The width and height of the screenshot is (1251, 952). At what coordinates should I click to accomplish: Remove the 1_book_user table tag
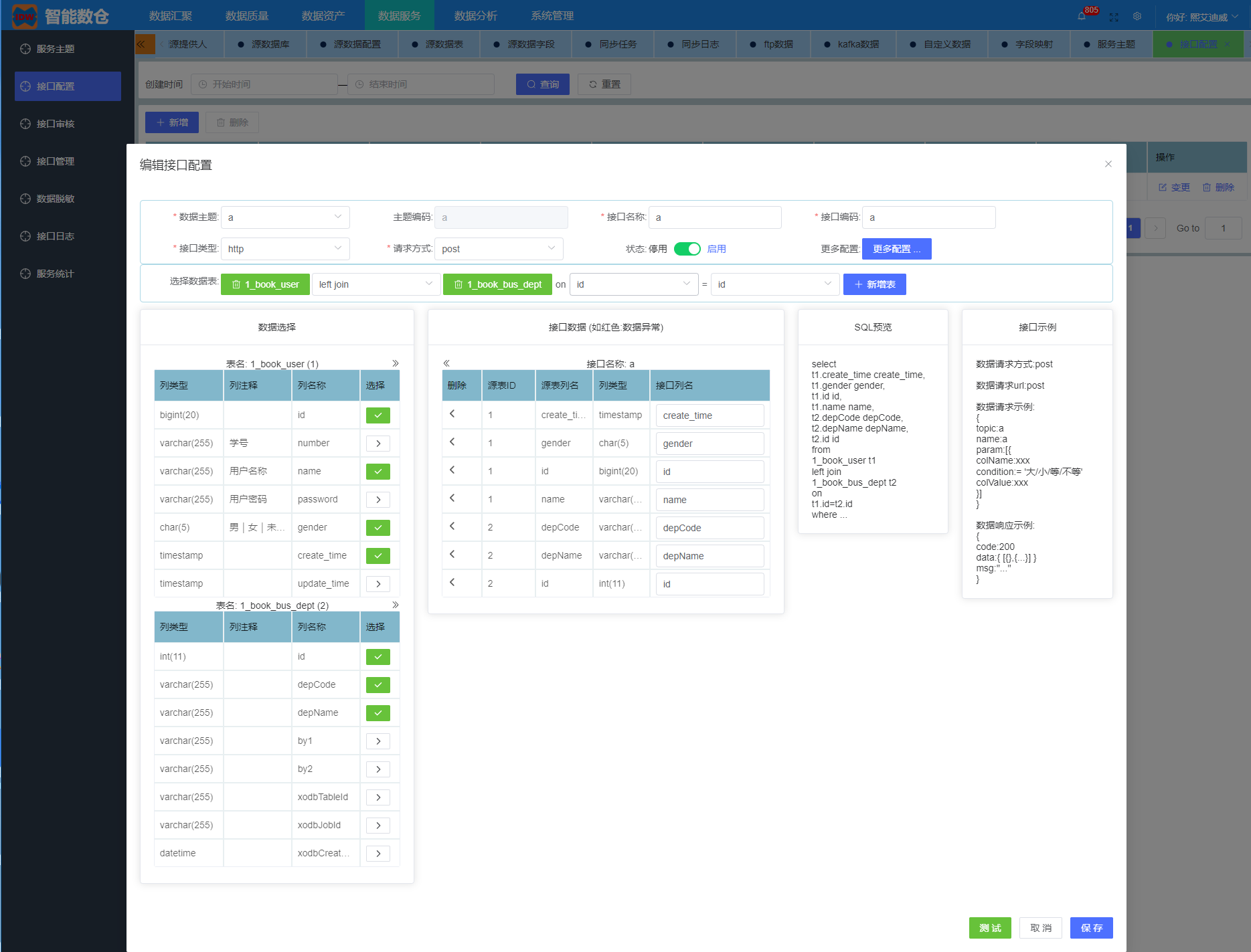pos(236,284)
